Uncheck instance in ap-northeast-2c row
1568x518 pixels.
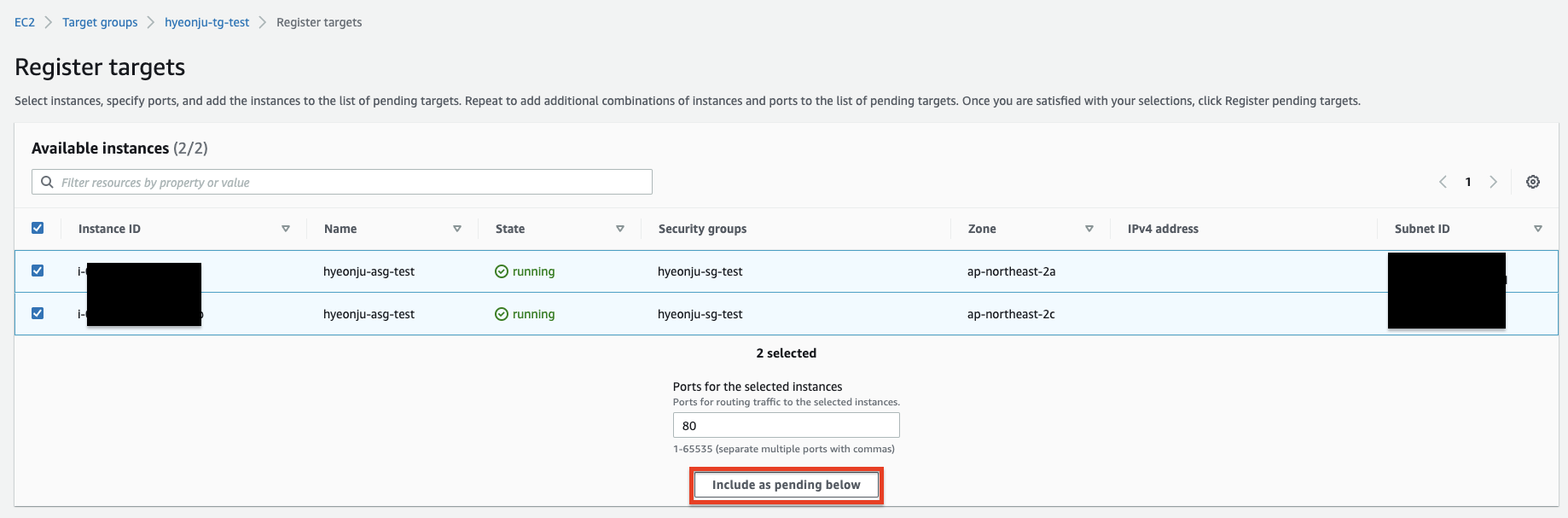[x=38, y=313]
